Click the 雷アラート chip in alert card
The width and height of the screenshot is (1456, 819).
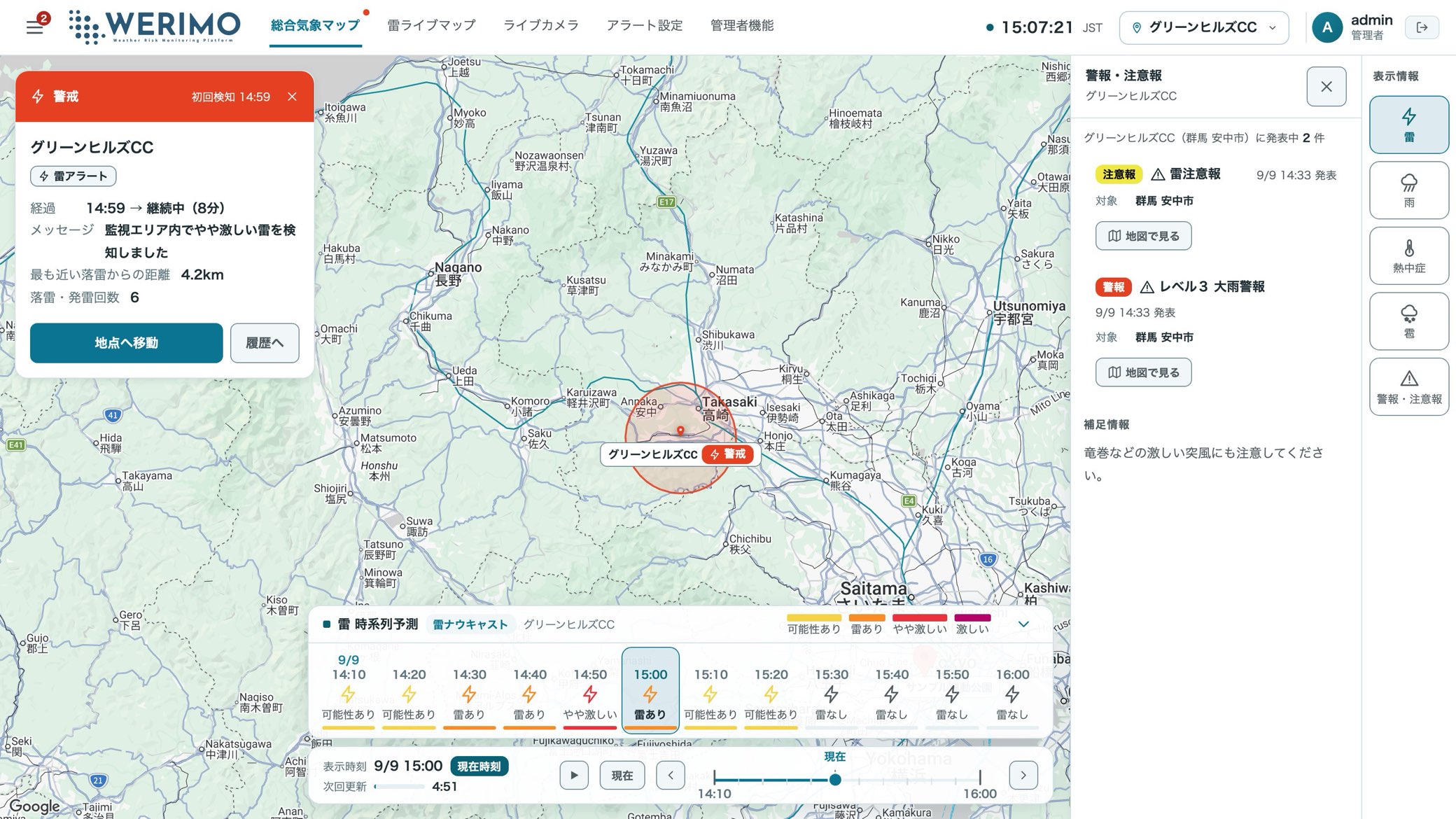tap(73, 176)
